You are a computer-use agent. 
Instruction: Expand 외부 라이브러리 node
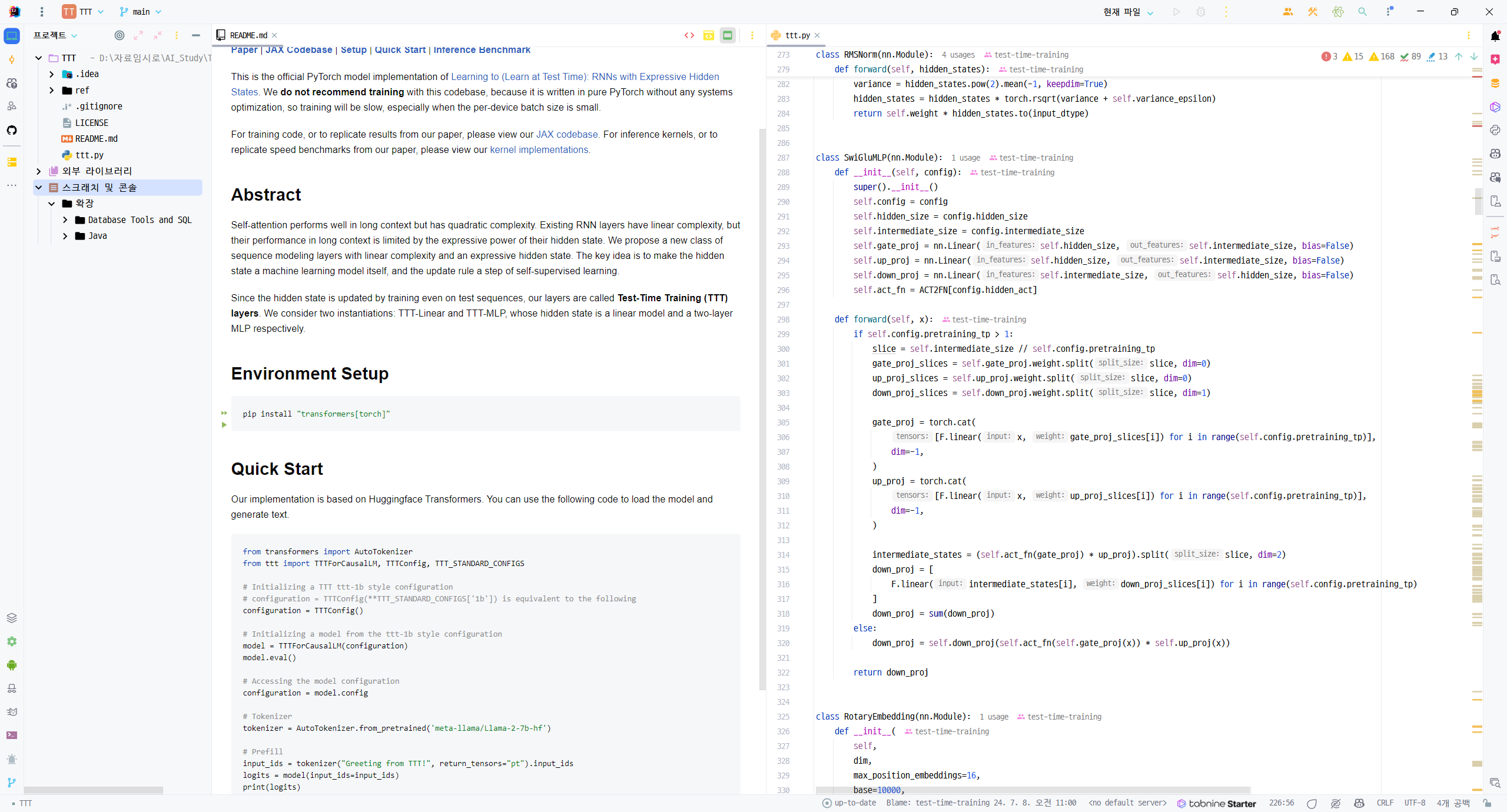(39, 171)
